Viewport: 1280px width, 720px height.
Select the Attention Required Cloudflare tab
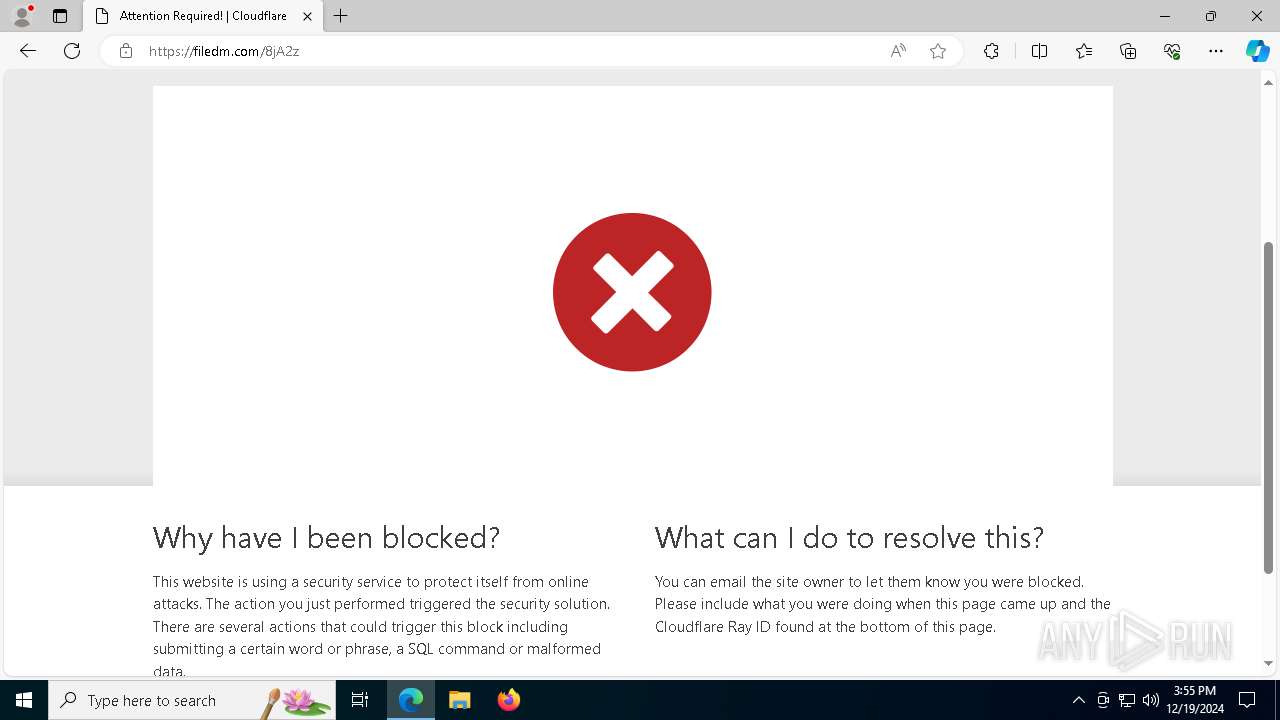click(202, 16)
